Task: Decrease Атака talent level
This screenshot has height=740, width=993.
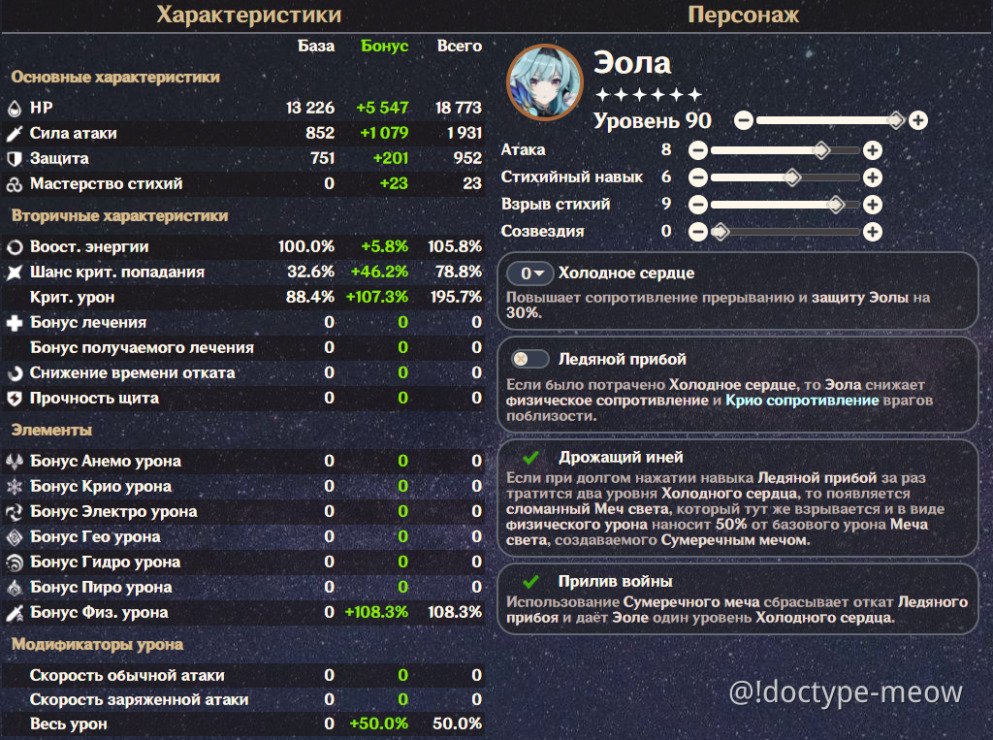Action: pos(698,150)
